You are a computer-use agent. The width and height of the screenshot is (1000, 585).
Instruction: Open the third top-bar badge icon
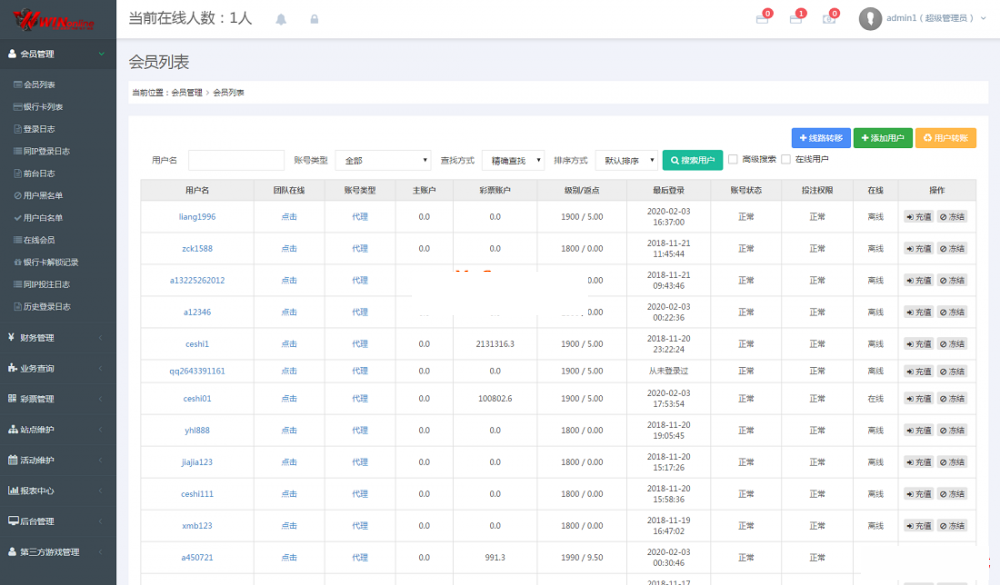pyautogui.click(x=829, y=19)
